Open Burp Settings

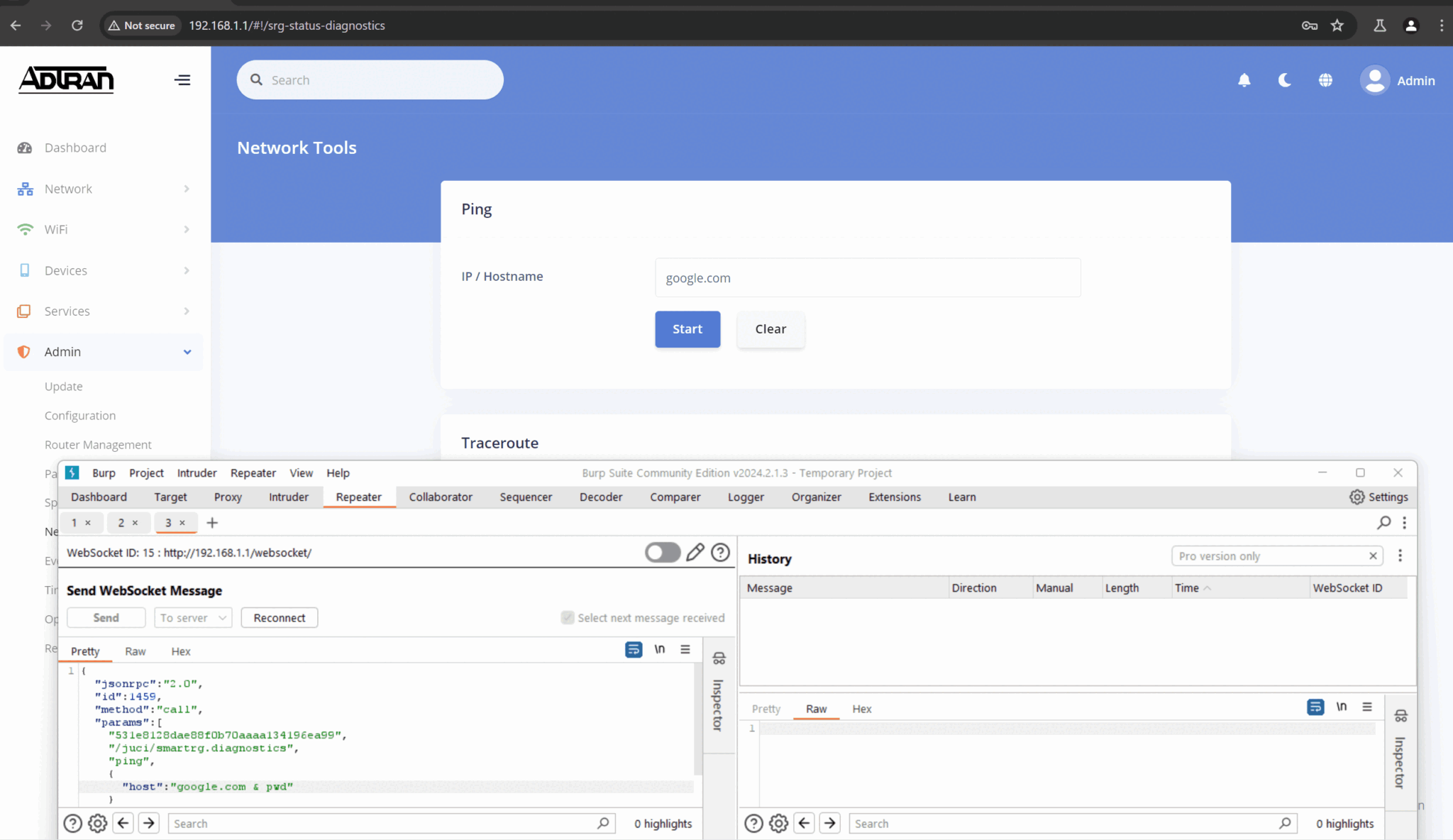point(1379,497)
